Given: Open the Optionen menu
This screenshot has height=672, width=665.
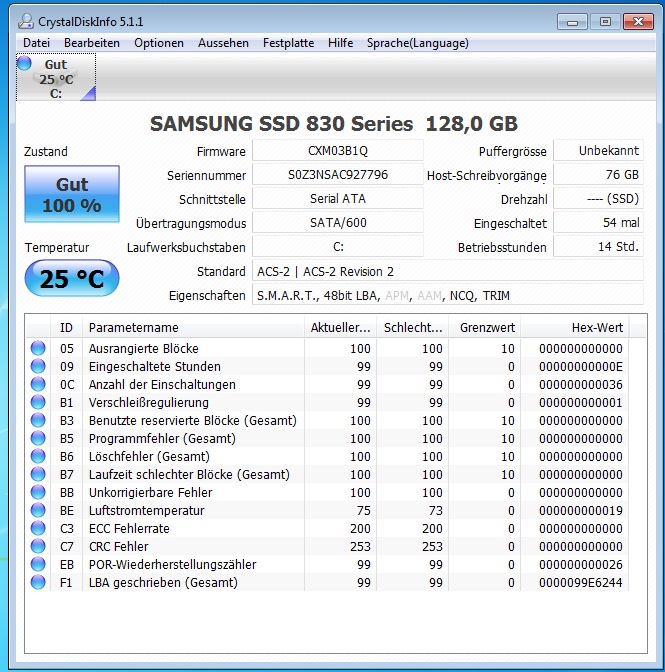Looking at the screenshot, I should click(x=159, y=43).
